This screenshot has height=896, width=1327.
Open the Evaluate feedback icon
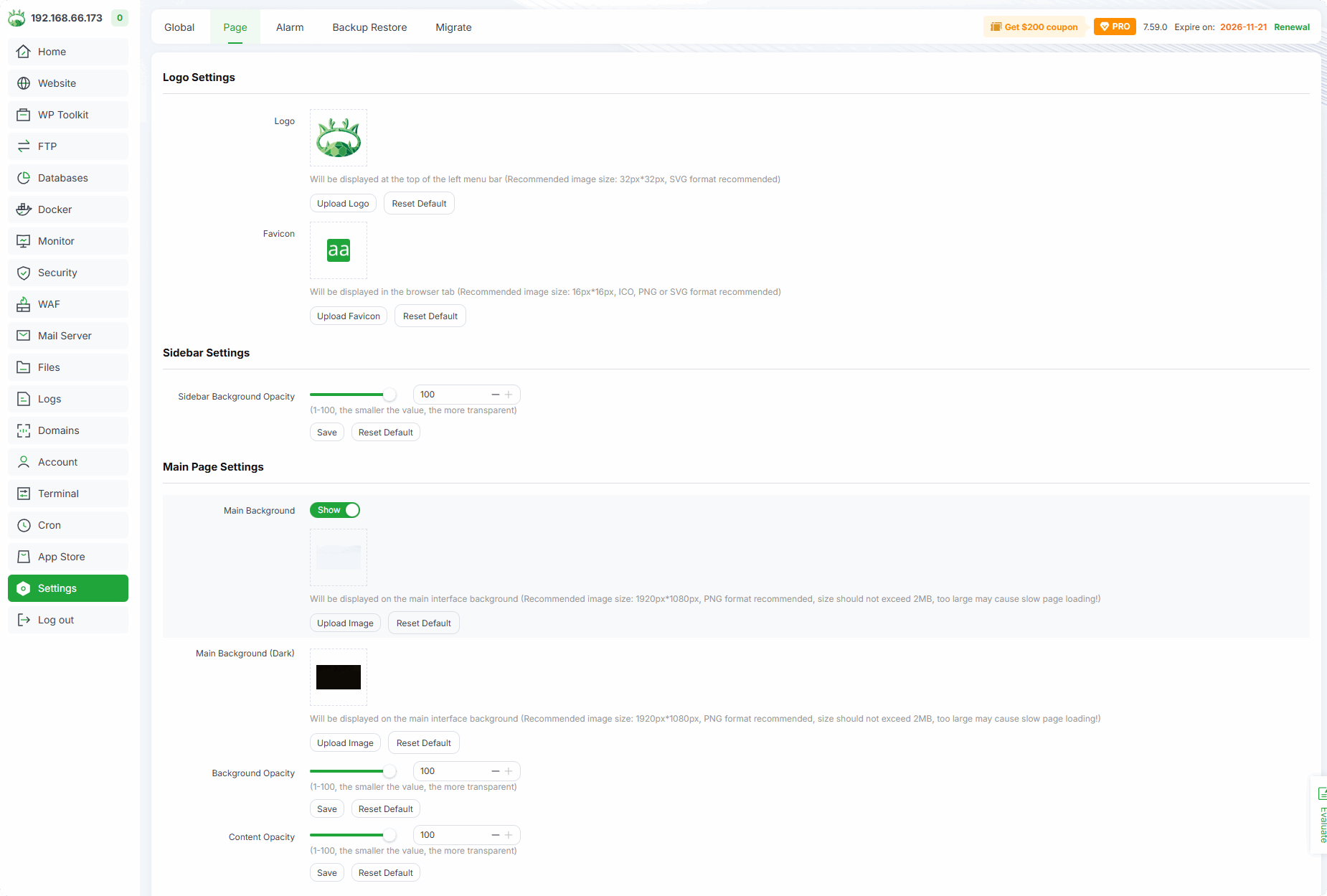tap(1322, 793)
